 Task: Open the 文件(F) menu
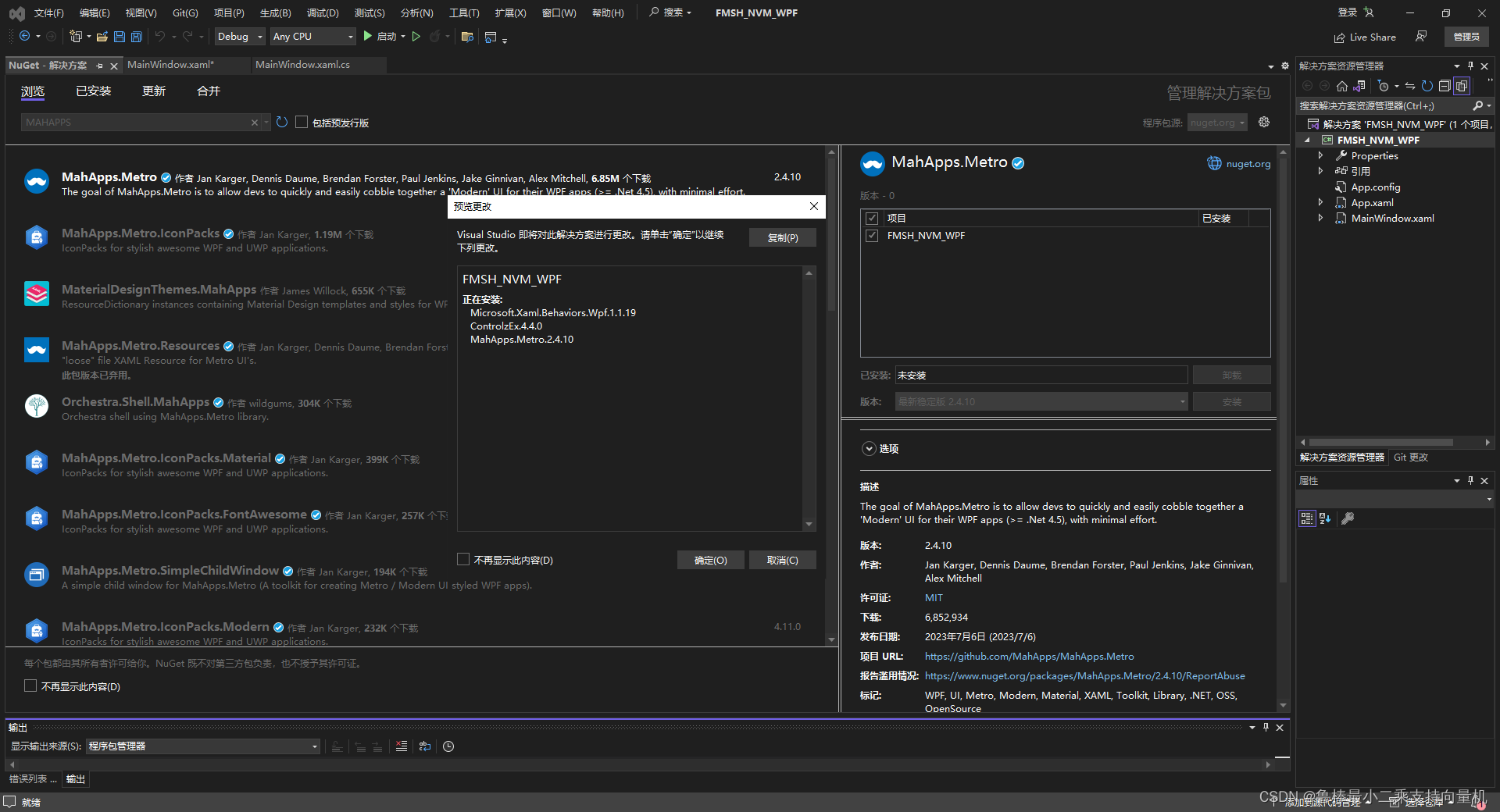[48, 12]
